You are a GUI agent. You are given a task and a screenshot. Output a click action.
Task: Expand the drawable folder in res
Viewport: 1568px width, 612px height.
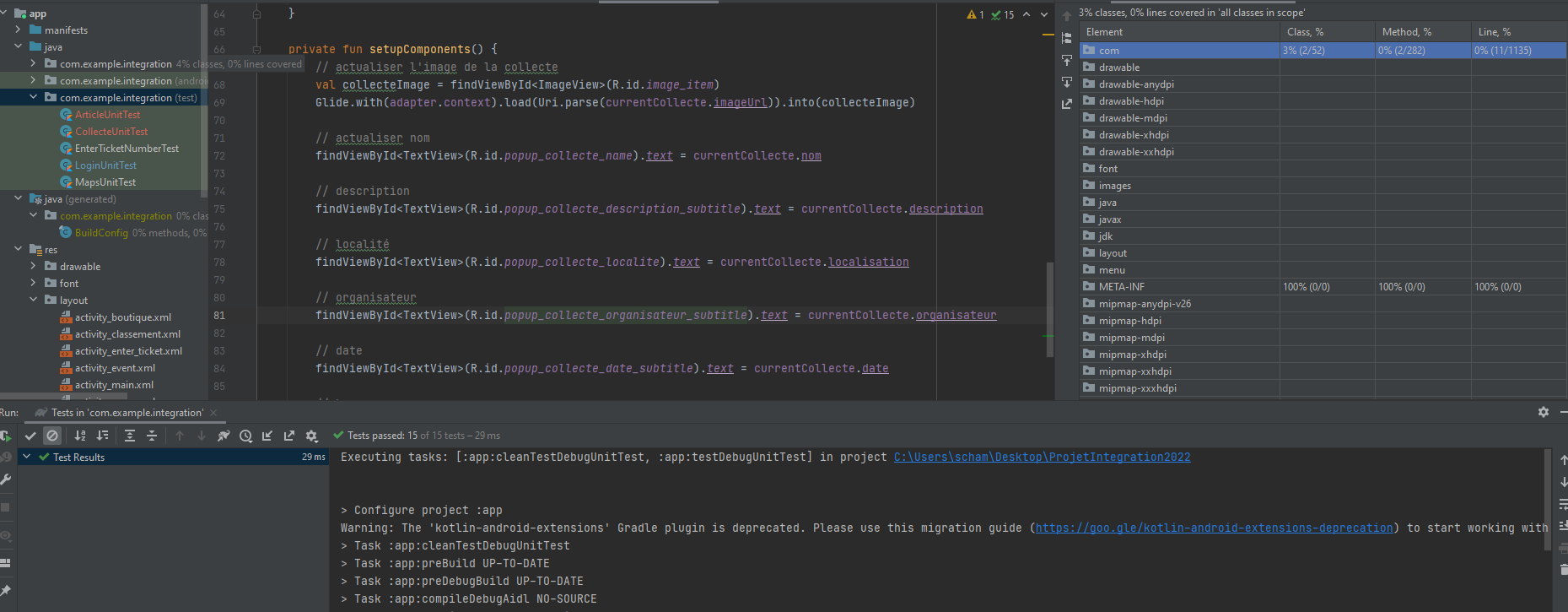[x=34, y=266]
